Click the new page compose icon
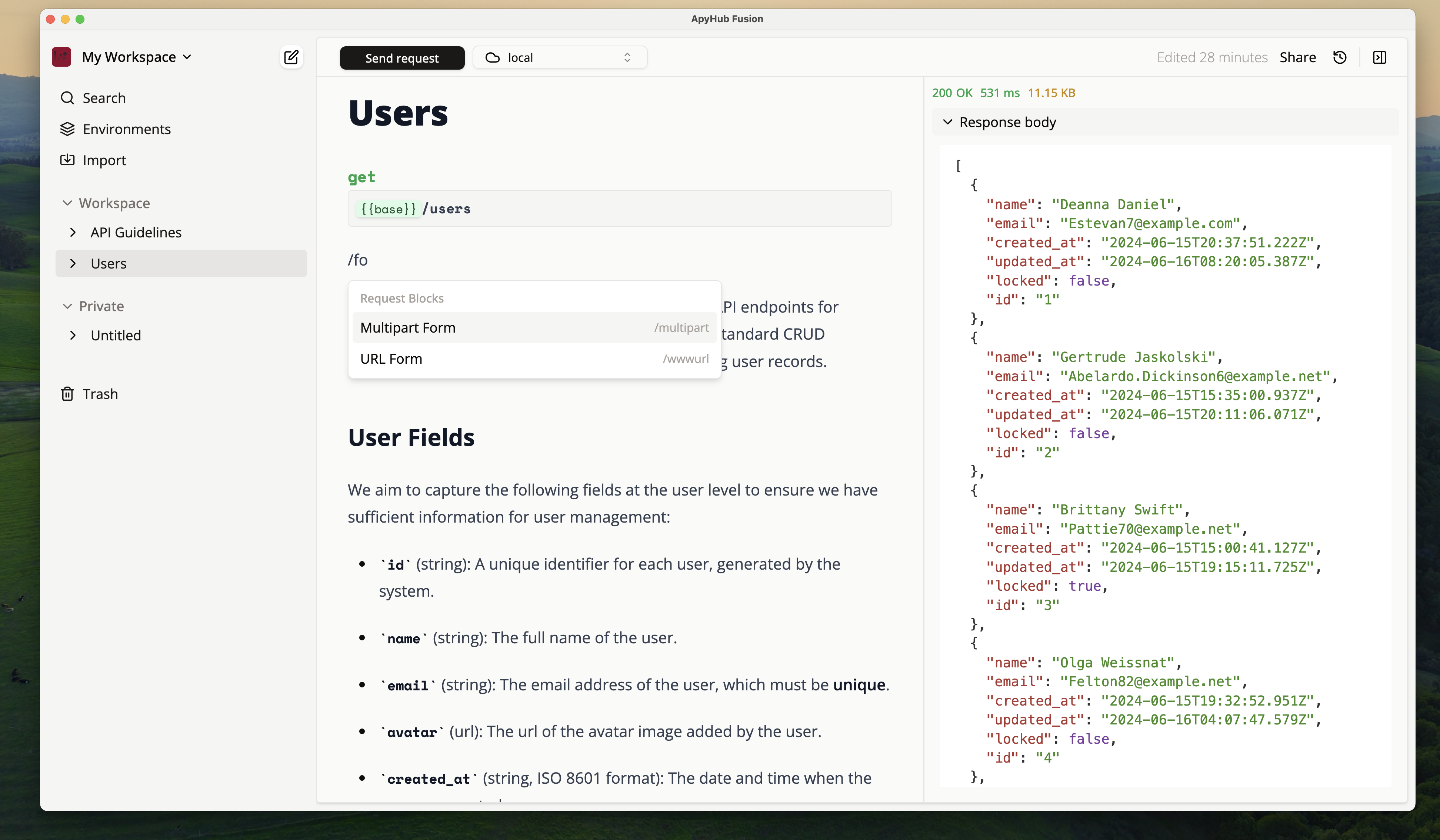The width and height of the screenshot is (1440, 840). (291, 57)
